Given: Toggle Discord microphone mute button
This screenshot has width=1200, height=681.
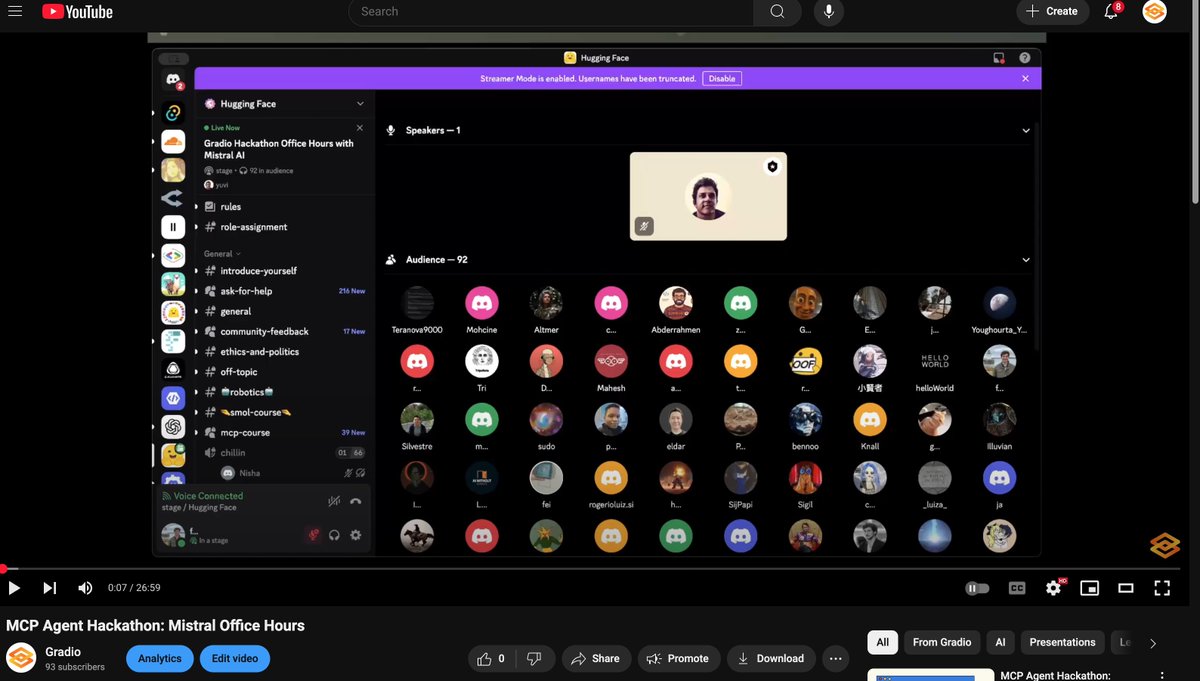Looking at the screenshot, I should [x=314, y=535].
